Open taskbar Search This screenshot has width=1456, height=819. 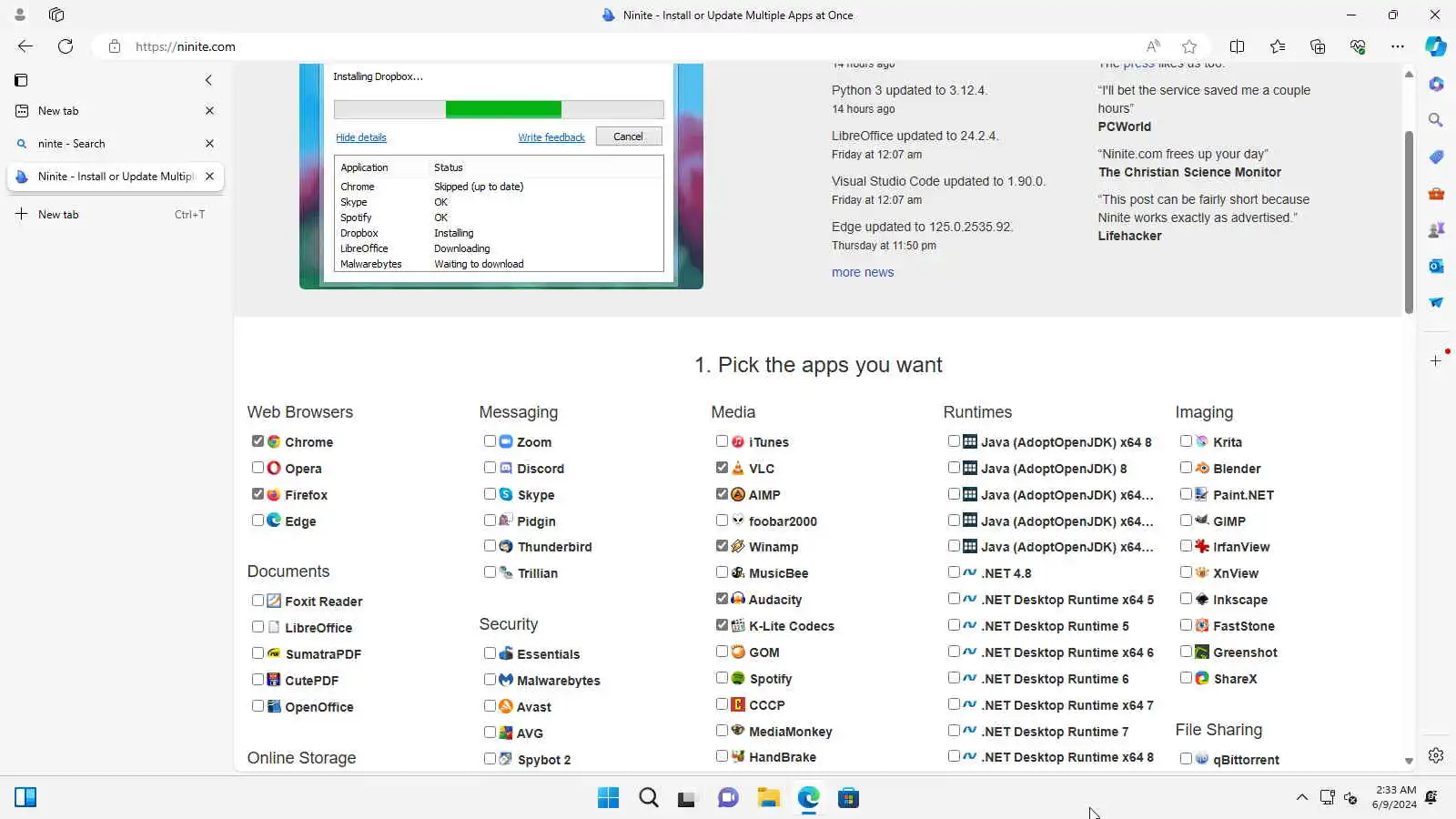[x=648, y=798]
